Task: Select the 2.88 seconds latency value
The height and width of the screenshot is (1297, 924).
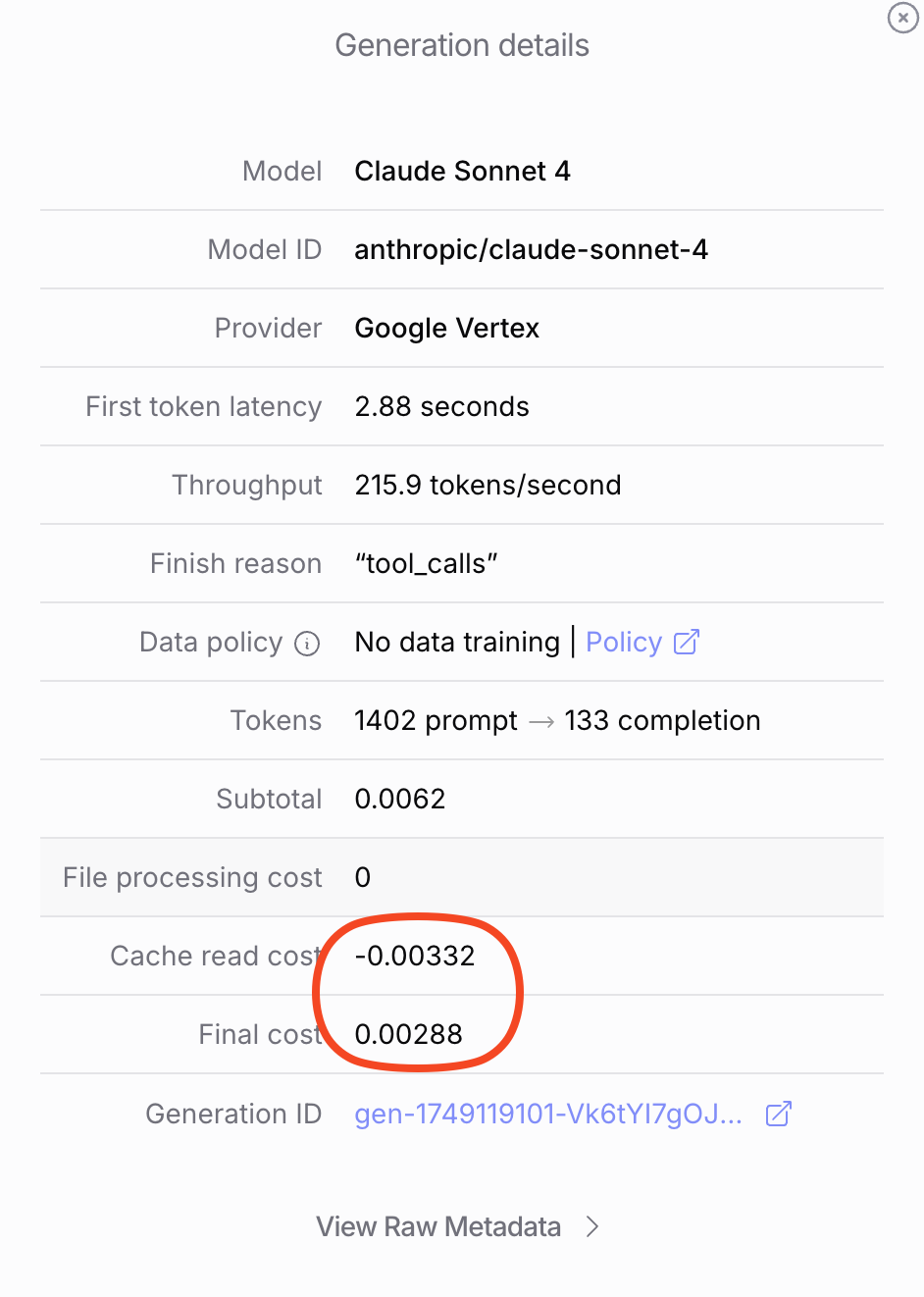Action: tap(441, 406)
